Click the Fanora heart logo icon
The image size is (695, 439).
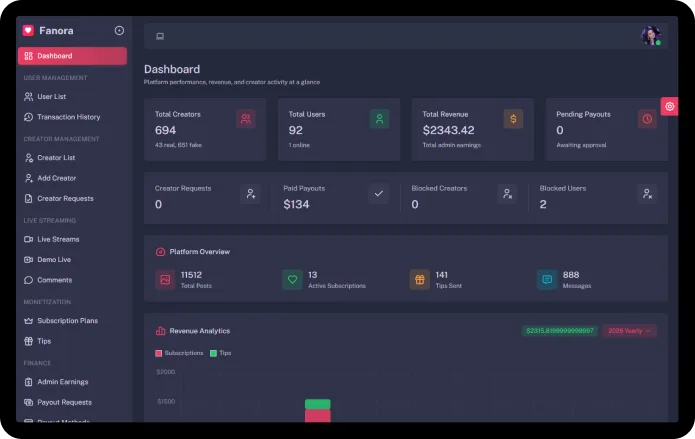[28, 30]
